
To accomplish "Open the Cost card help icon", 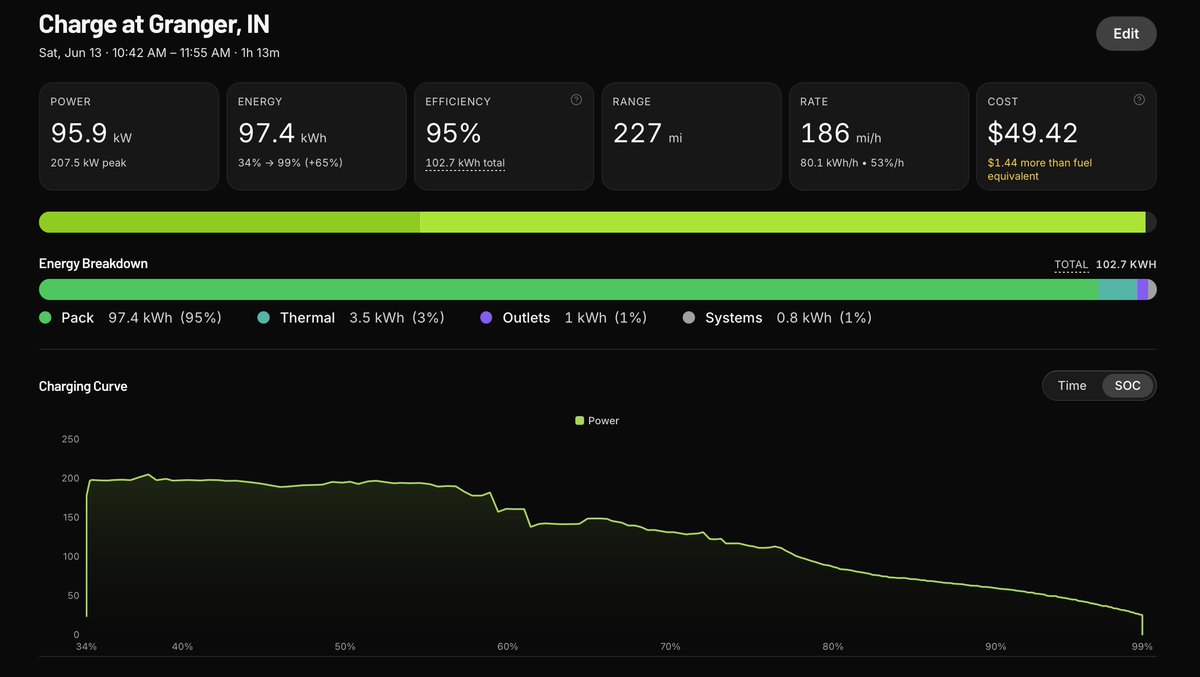I will (x=1139, y=100).
